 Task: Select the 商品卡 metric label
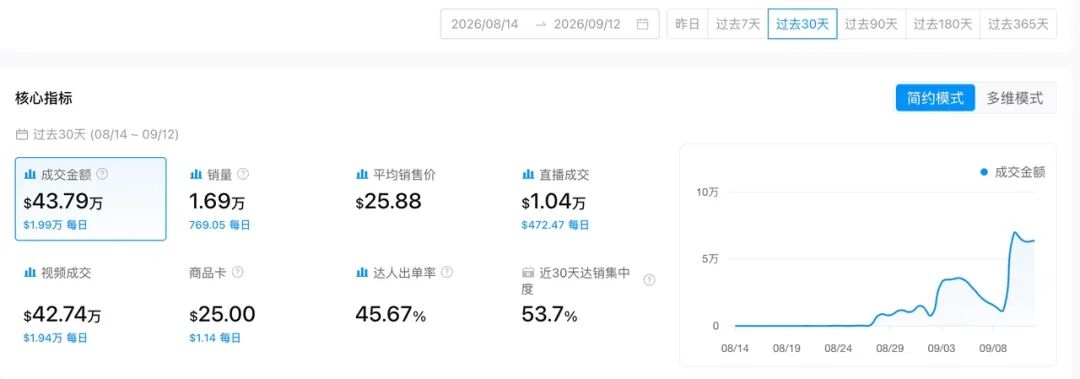click(x=208, y=273)
